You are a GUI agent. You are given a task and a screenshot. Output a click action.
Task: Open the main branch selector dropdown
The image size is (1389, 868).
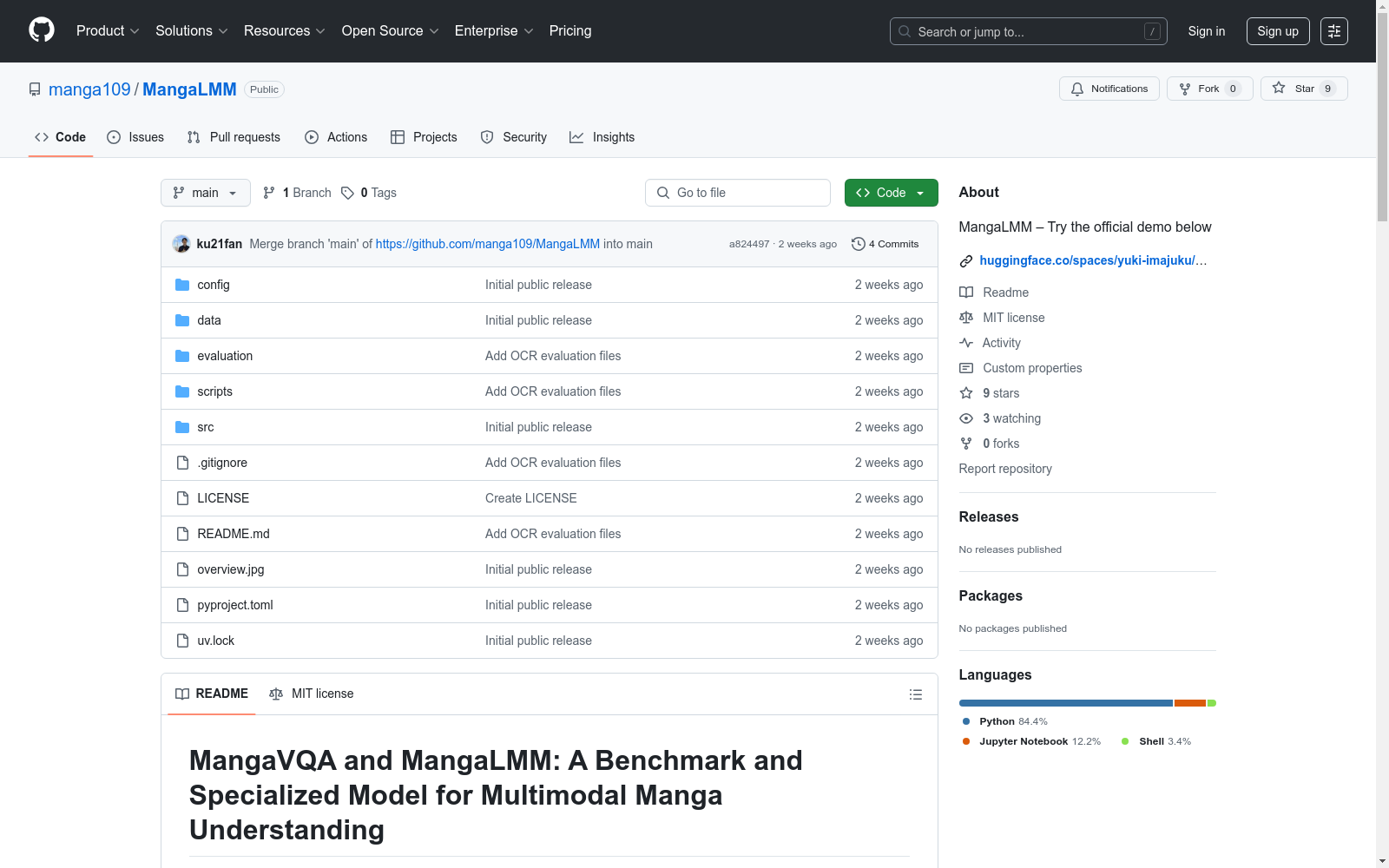click(x=206, y=193)
